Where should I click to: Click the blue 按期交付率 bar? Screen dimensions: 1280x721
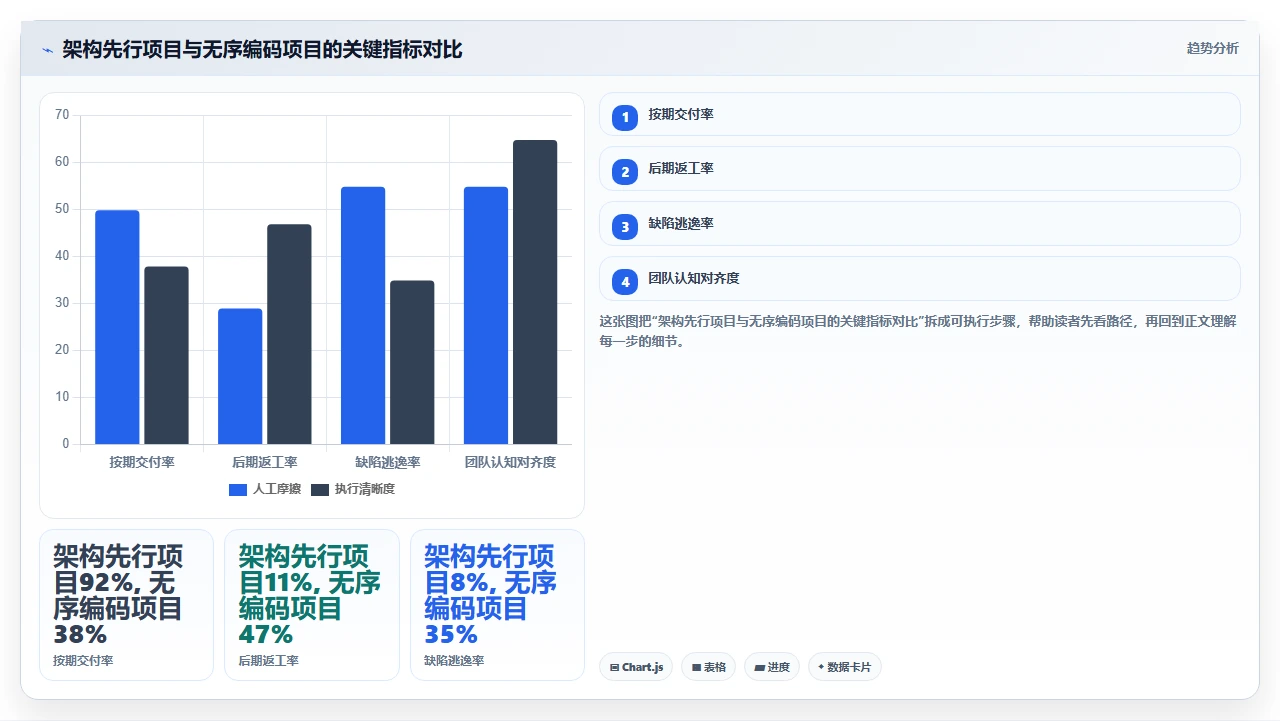click(117, 327)
